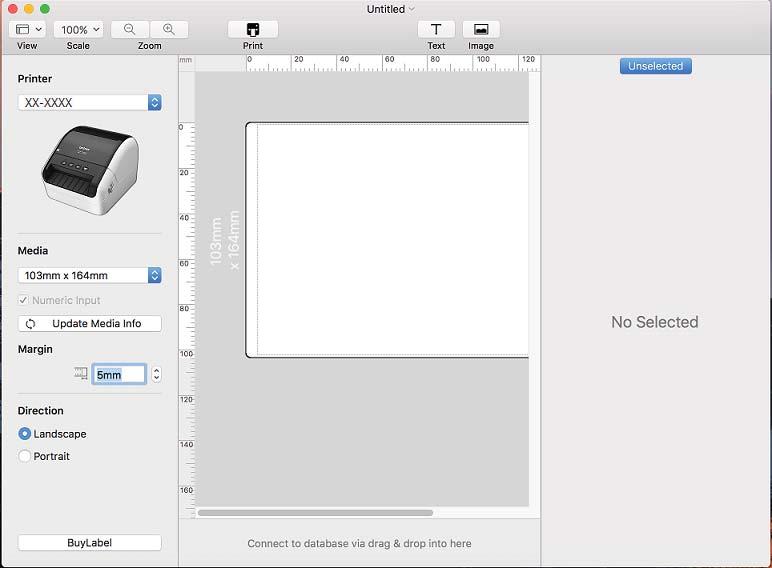Click the label printer picture

(90, 170)
